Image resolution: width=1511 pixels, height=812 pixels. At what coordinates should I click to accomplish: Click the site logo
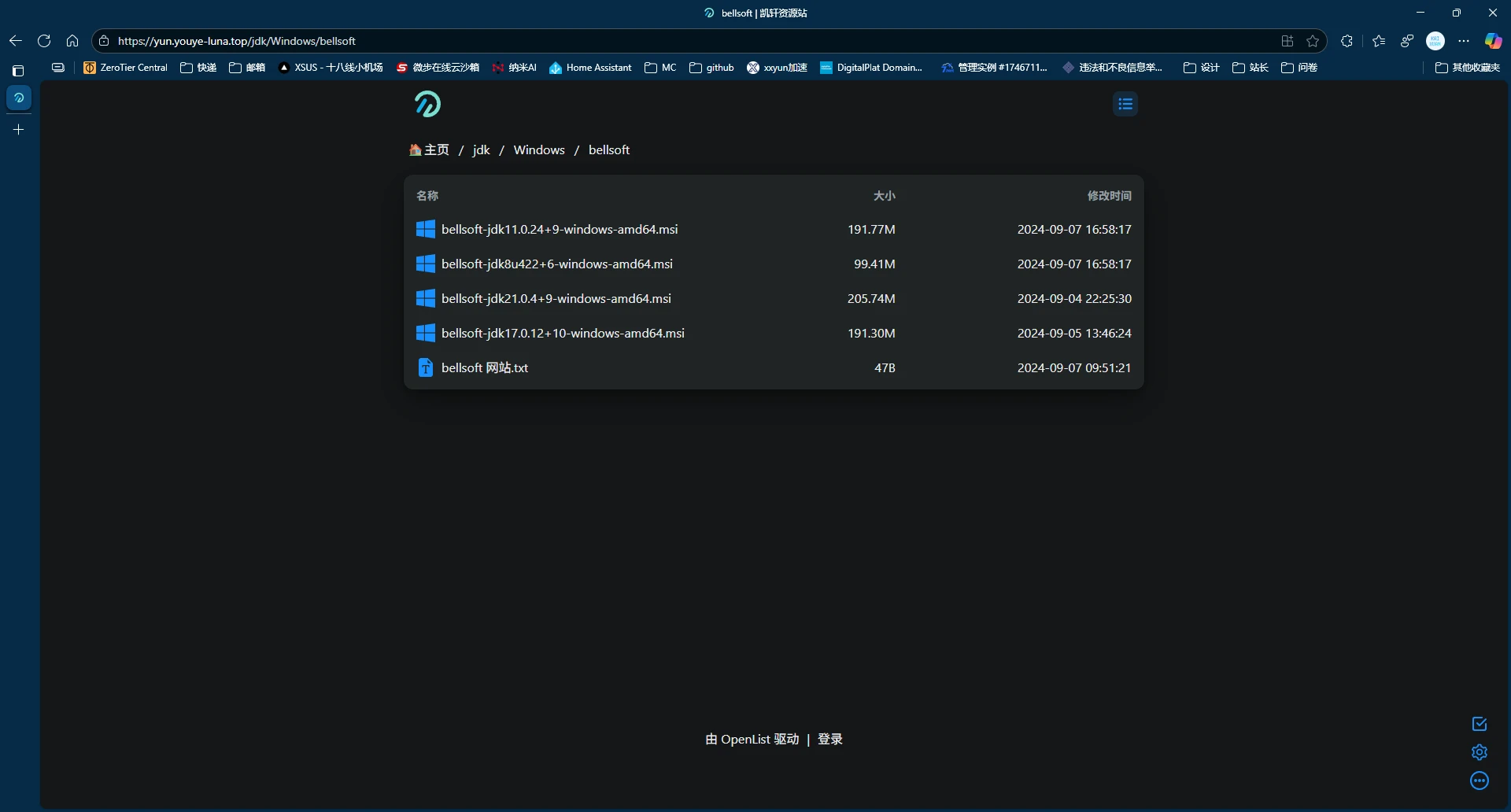pos(427,104)
